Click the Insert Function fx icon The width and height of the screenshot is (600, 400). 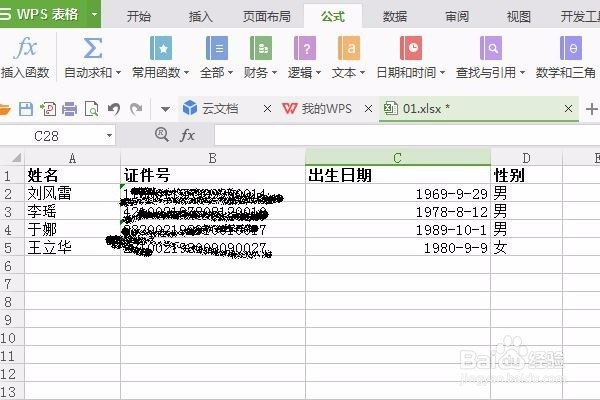(x=25, y=48)
